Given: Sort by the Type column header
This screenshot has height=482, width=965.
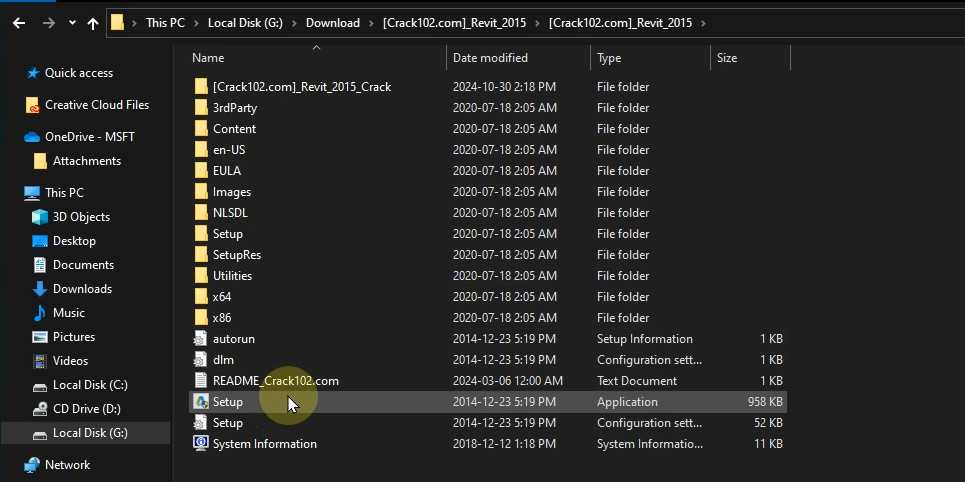Looking at the screenshot, I should coord(609,58).
